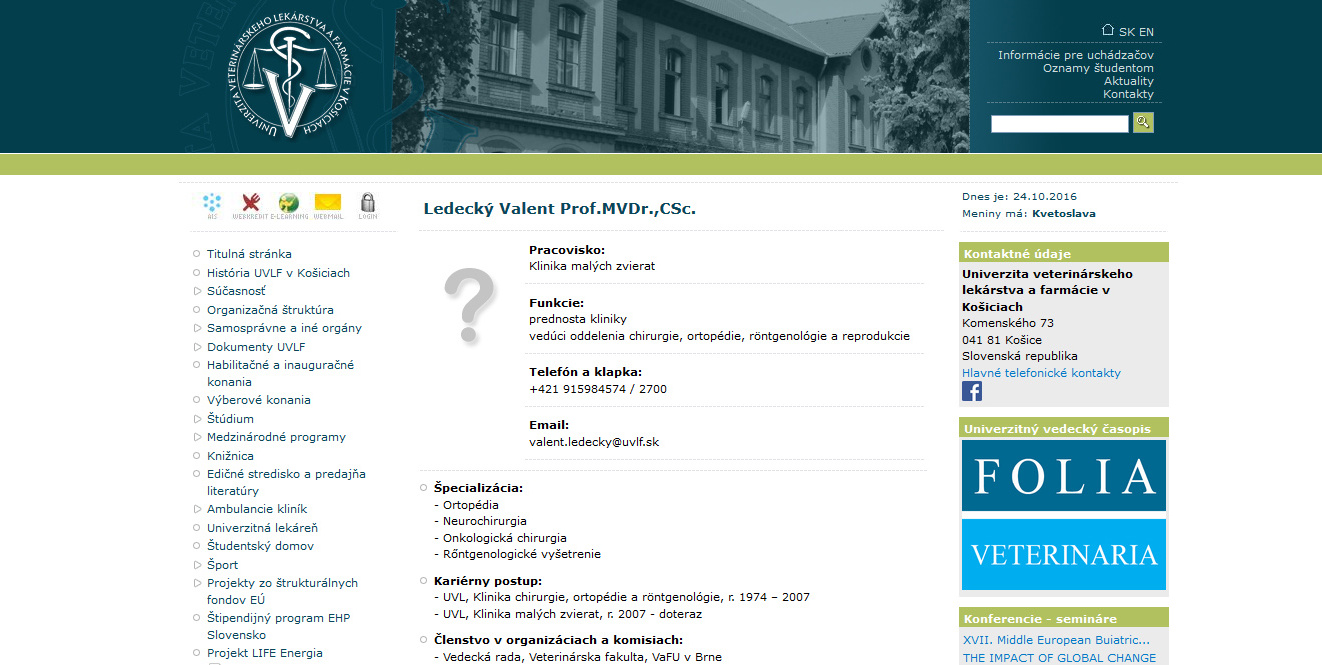Viewport: 1322px width, 665px height.
Task: Open Kontakty link in header
Action: click(1128, 94)
